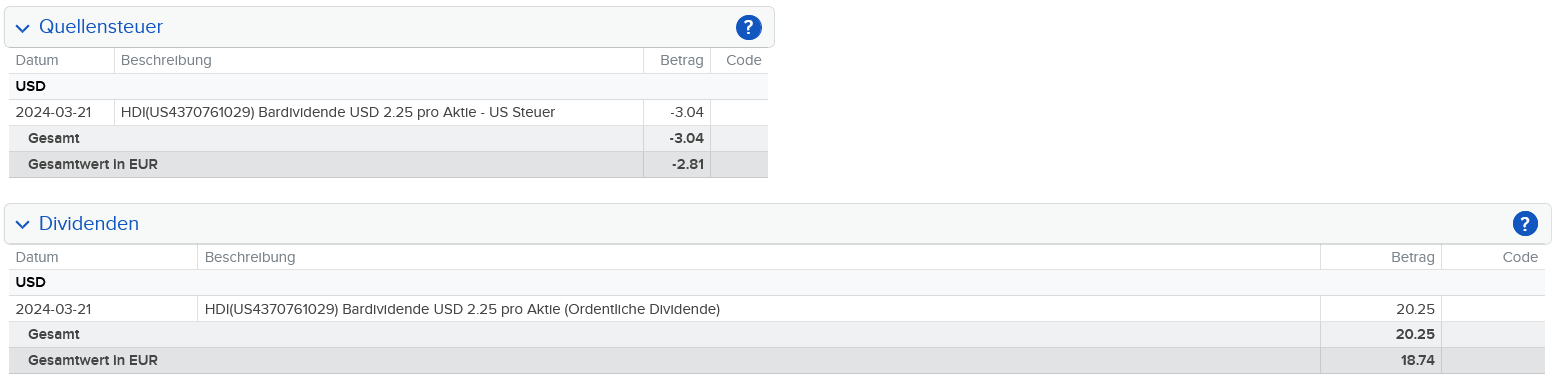
Task: Collapse the Quellensteuer section chevron
Action: 23,28
